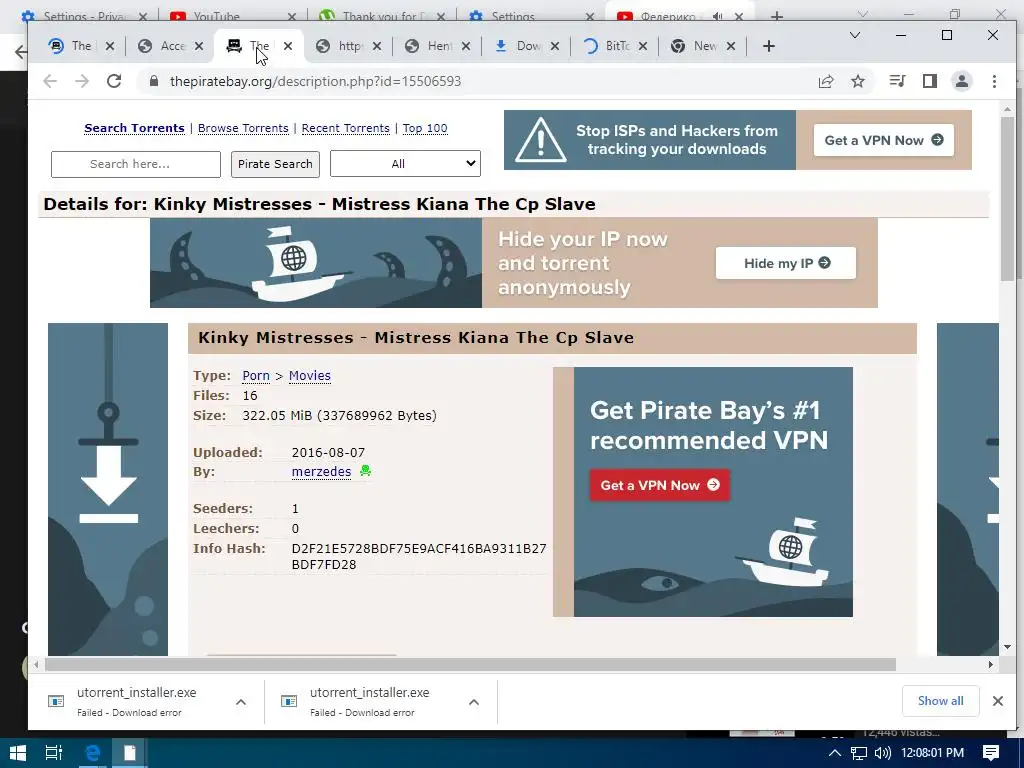Open the 'Movies' category link
The image size is (1024, 768).
(310, 376)
